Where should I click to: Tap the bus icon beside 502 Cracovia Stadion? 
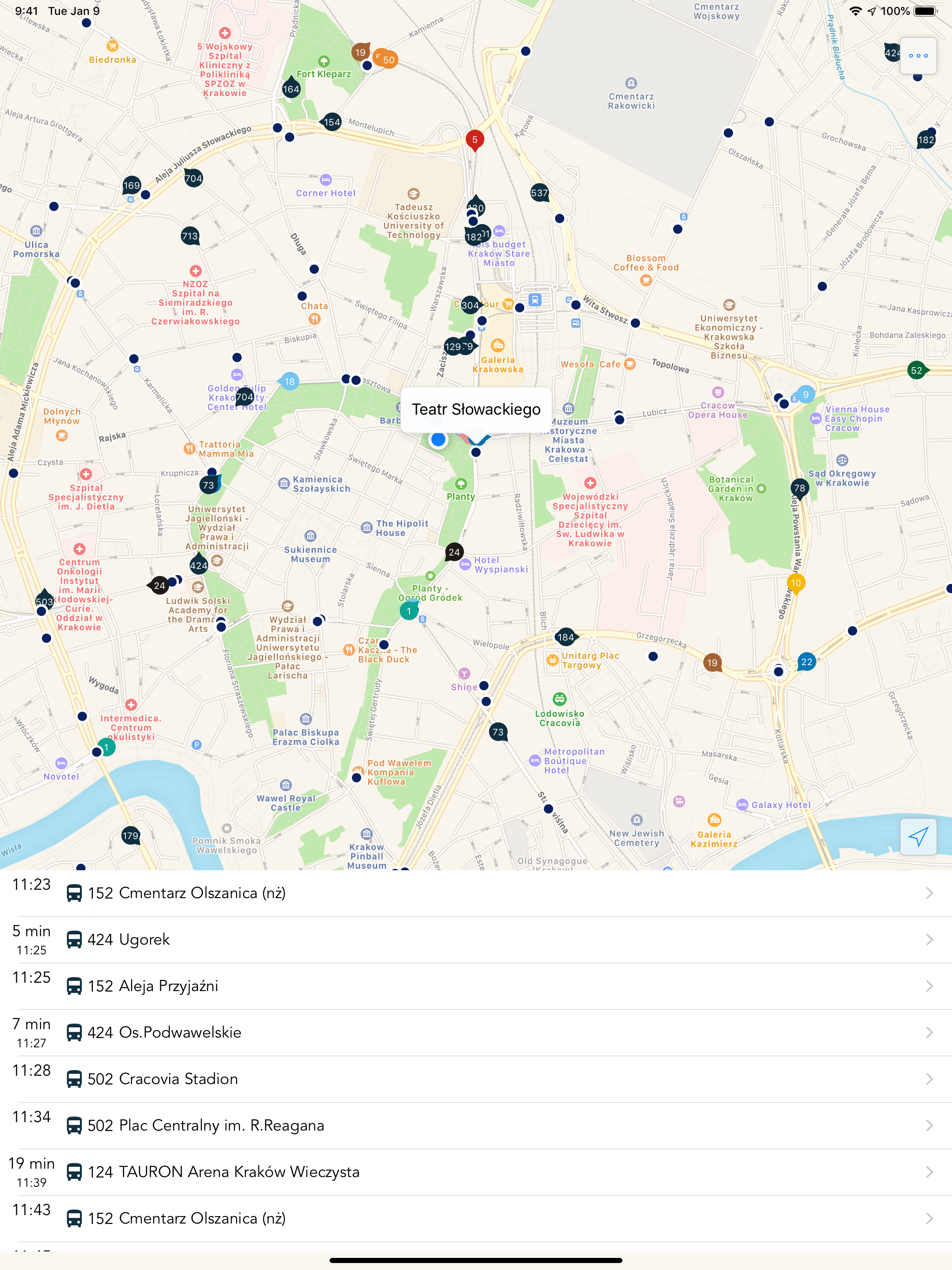tap(74, 1079)
